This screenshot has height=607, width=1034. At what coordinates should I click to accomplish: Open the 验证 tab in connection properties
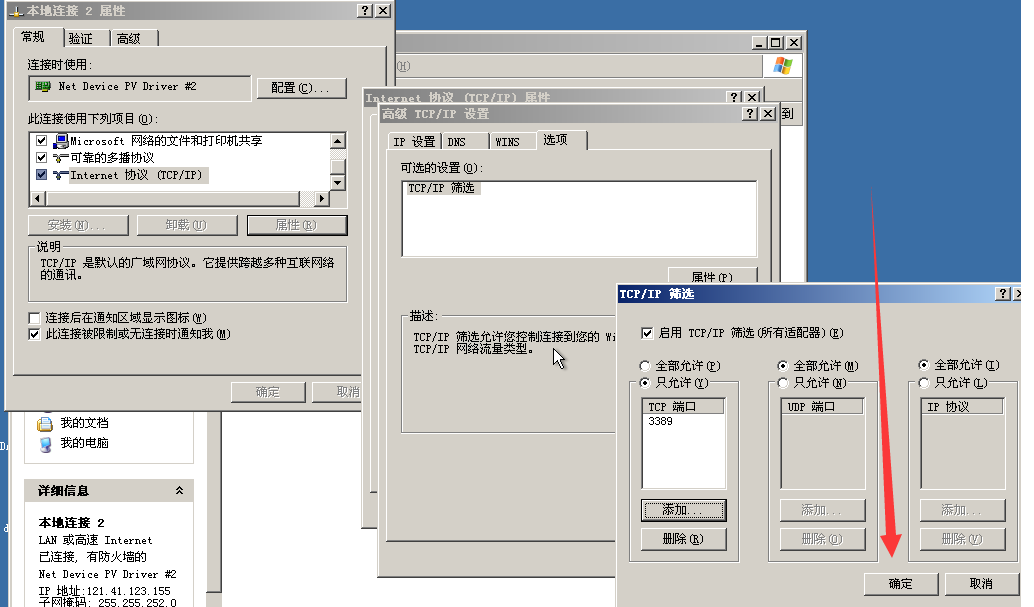click(x=80, y=38)
